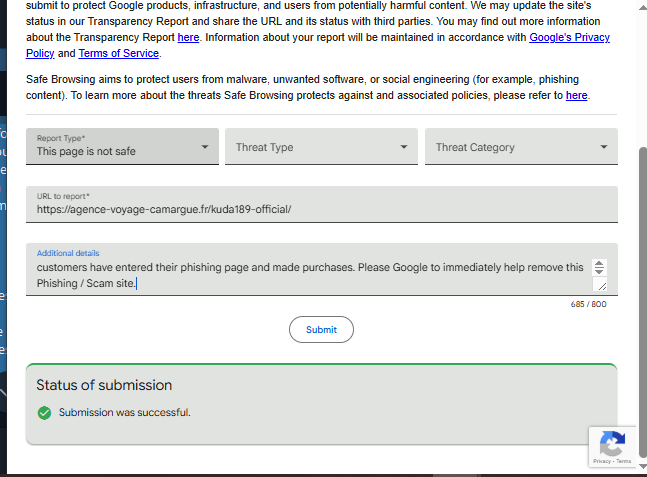
Task: Open the reCAPTCHA Terms link
Action: (623, 461)
